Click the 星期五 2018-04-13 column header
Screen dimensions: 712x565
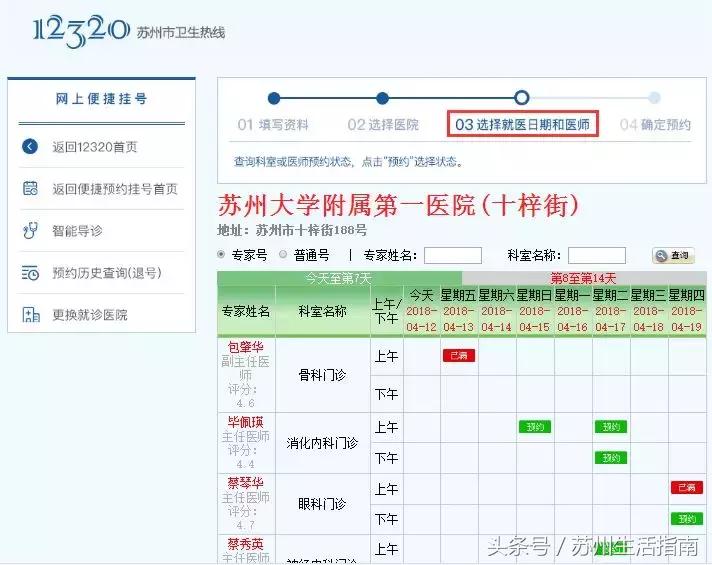click(x=459, y=311)
